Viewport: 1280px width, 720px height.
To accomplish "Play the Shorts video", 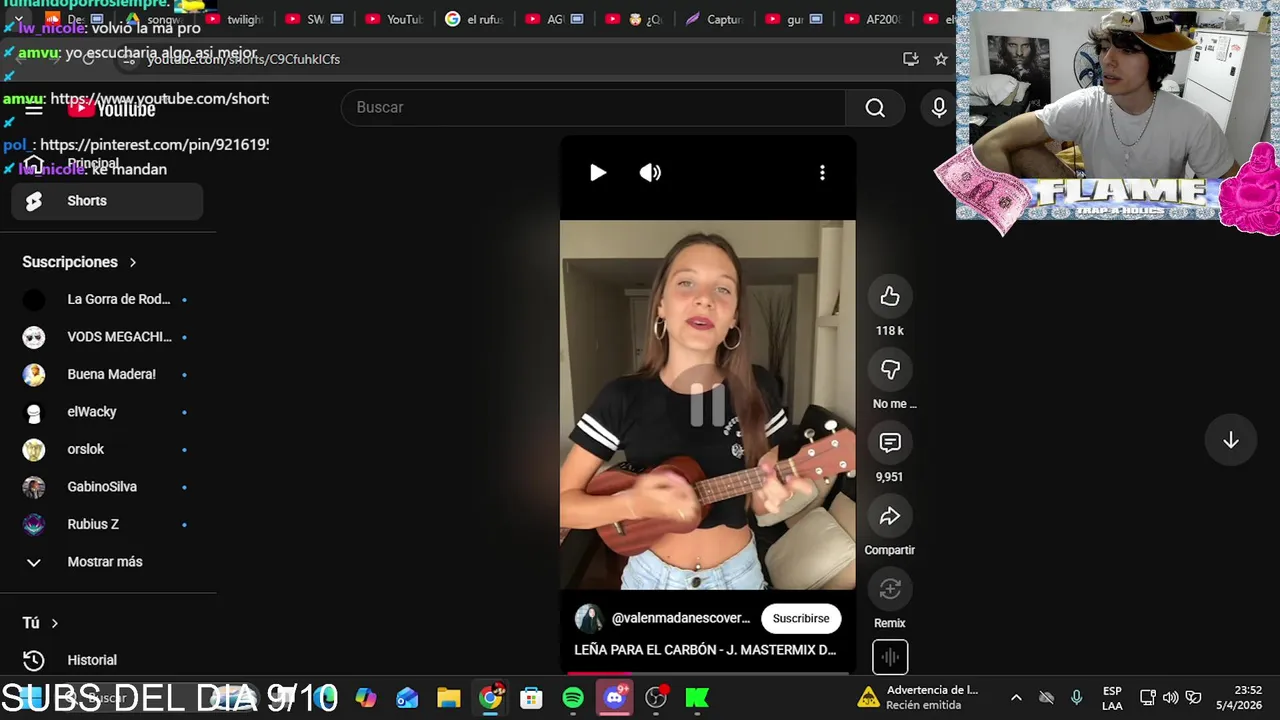I will click(x=598, y=173).
